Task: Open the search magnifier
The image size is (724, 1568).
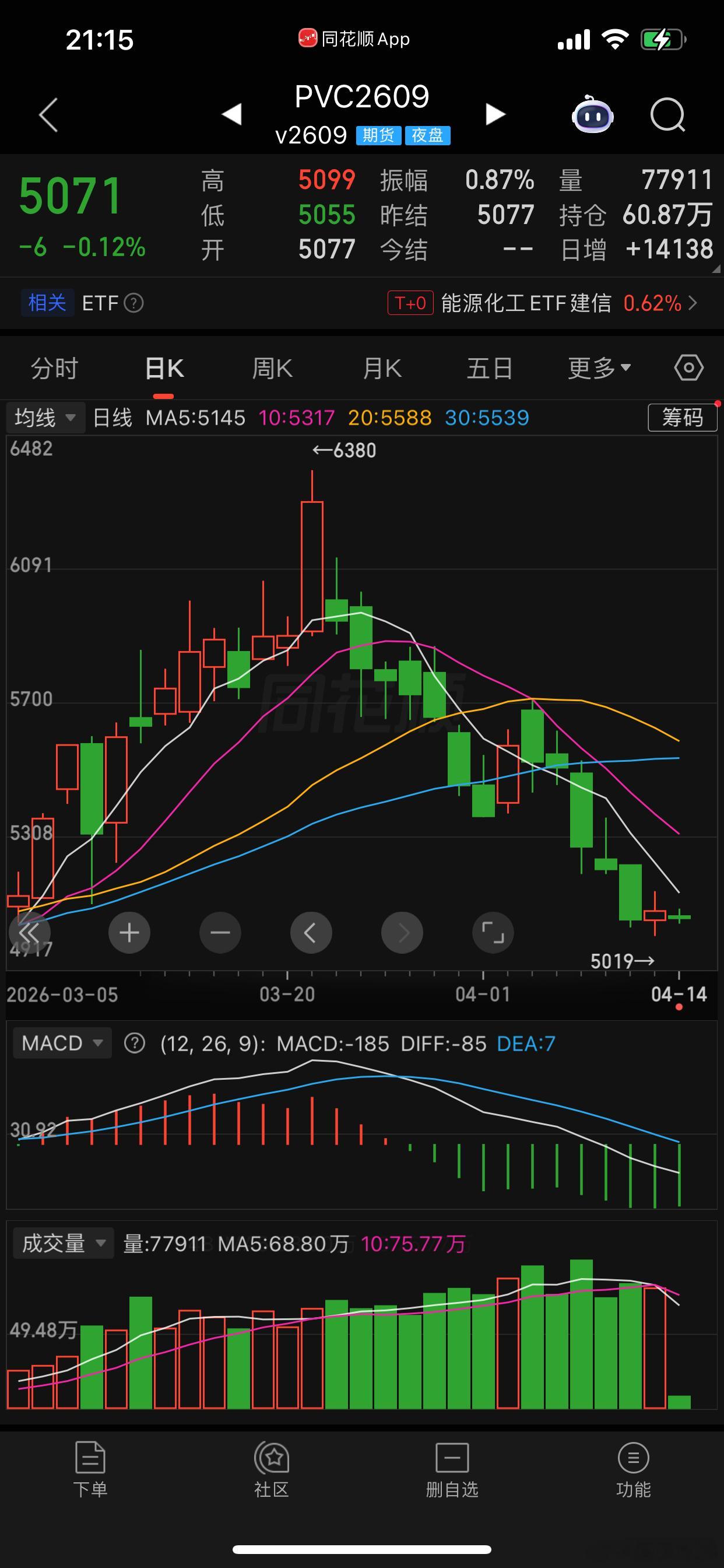Action: (x=667, y=114)
